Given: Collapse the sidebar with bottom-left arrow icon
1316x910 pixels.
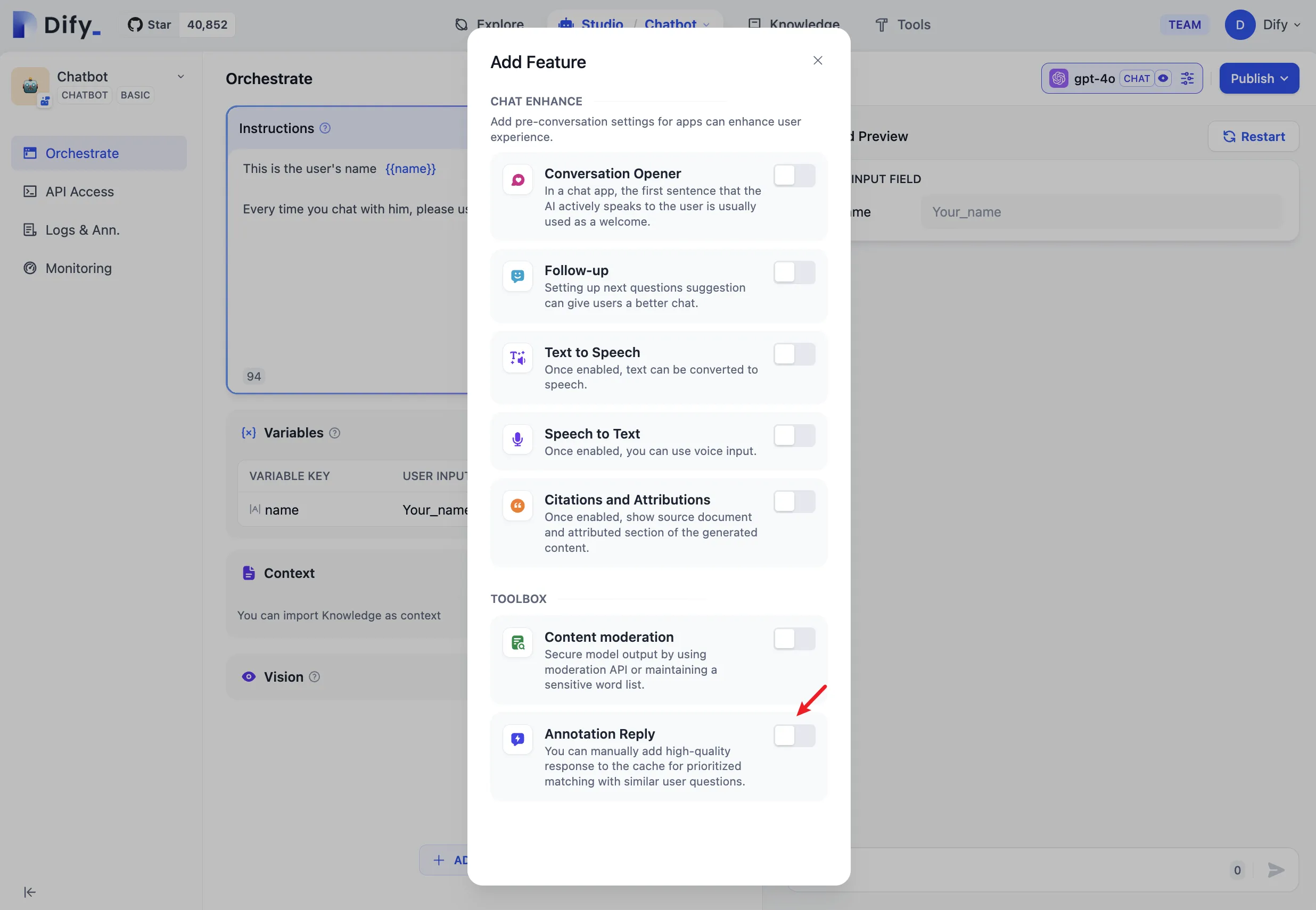Looking at the screenshot, I should pos(30,892).
